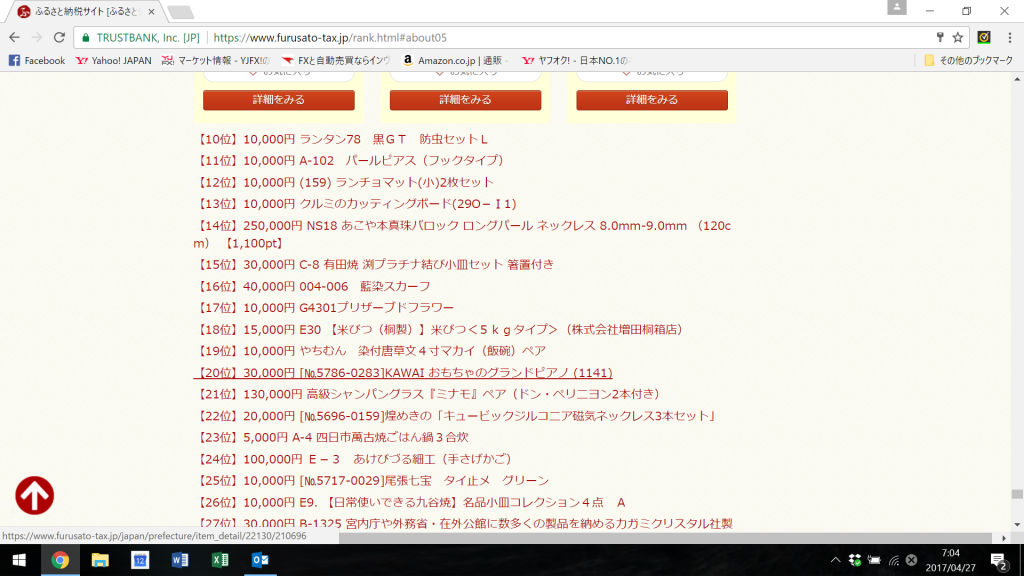1024x576 pixels.
Task: Click the red scroll-to-top arrow icon
Action: [35, 495]
